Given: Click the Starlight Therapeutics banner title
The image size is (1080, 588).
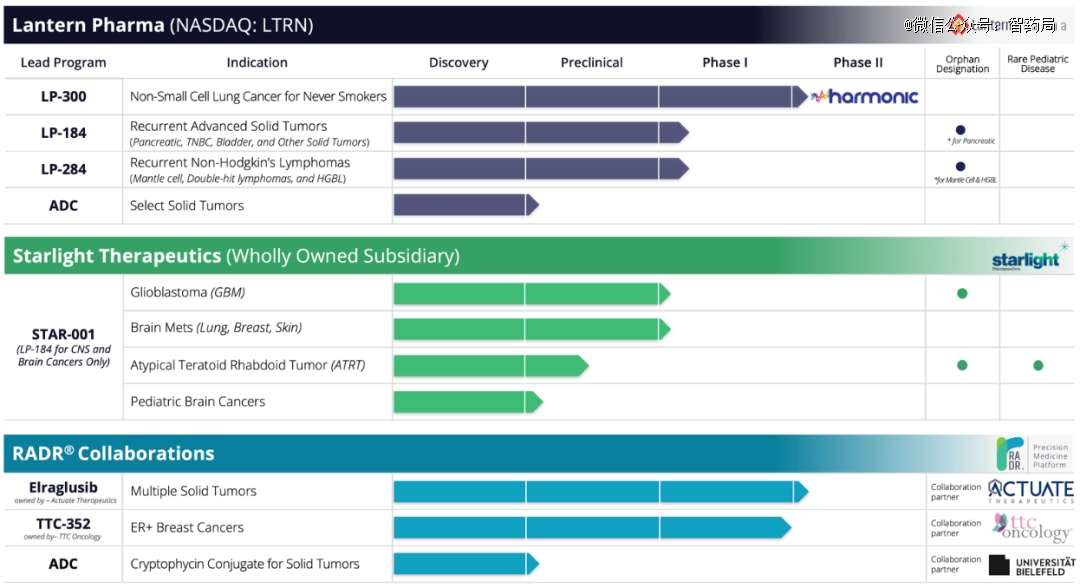Looking at the screenshot, I should pos(236,256).
